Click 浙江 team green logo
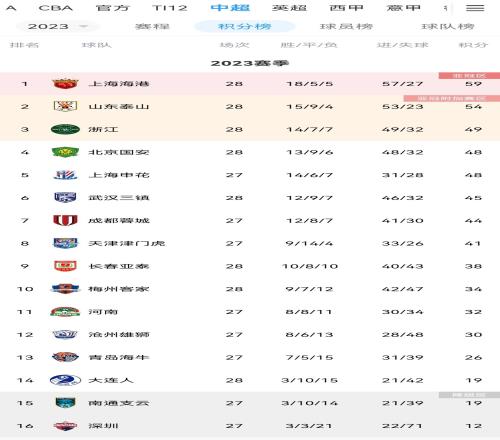 tap(65, 129)
